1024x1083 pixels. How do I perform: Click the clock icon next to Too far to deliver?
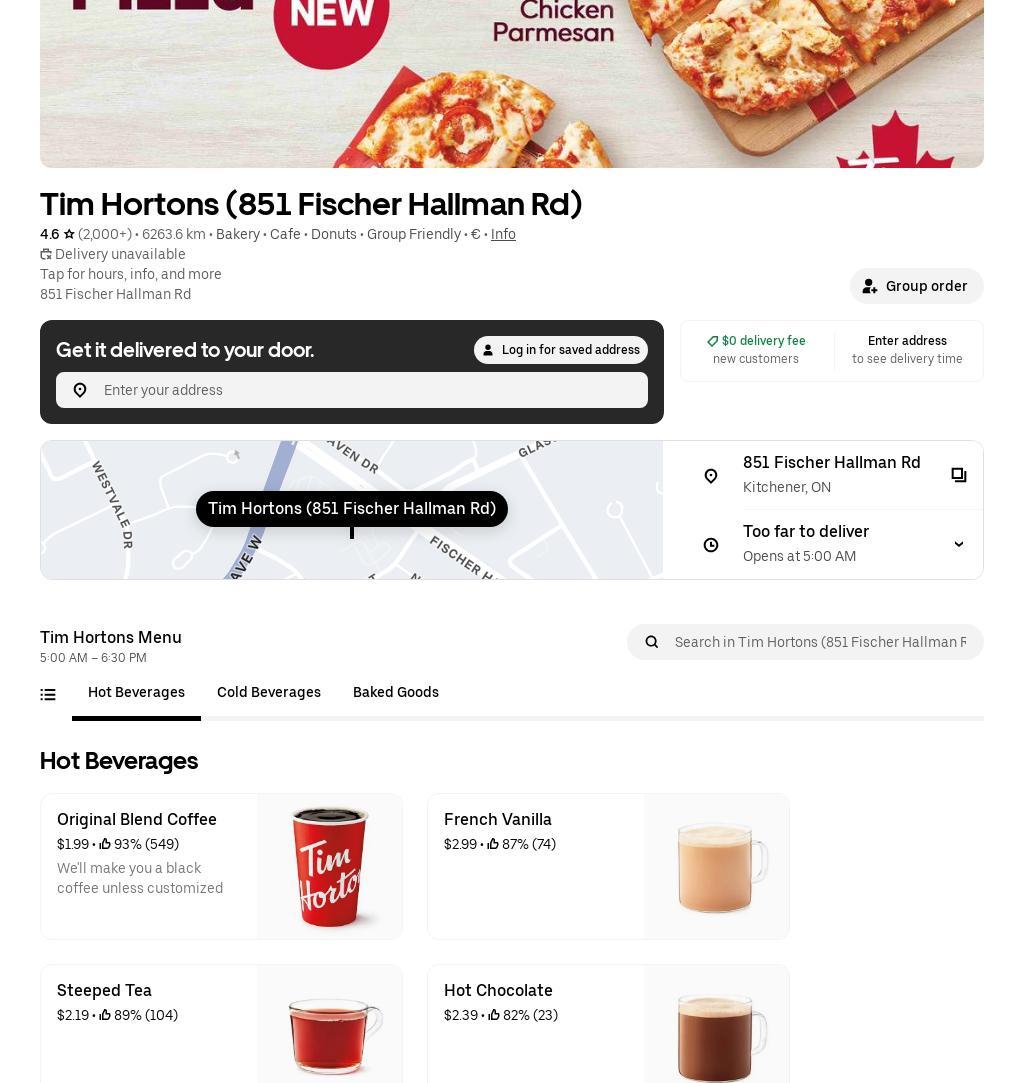click(711, 545)
